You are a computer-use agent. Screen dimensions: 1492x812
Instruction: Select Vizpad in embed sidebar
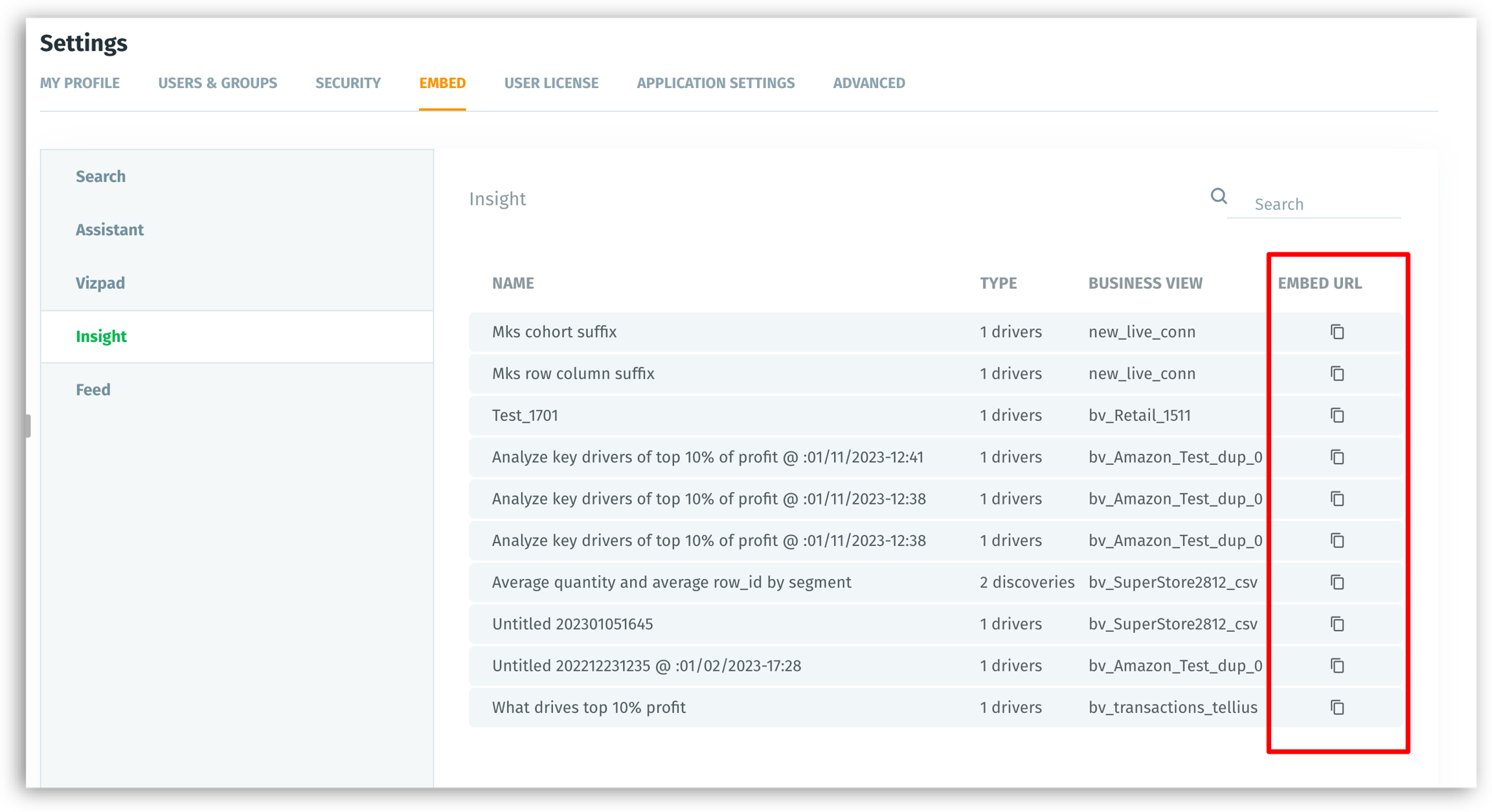100,283
